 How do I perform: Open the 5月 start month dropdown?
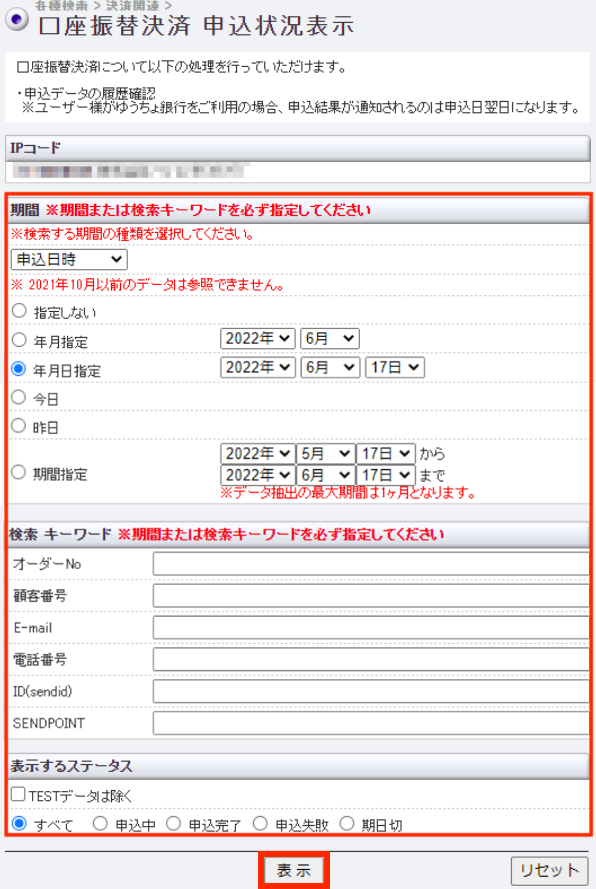click(326, 454)
